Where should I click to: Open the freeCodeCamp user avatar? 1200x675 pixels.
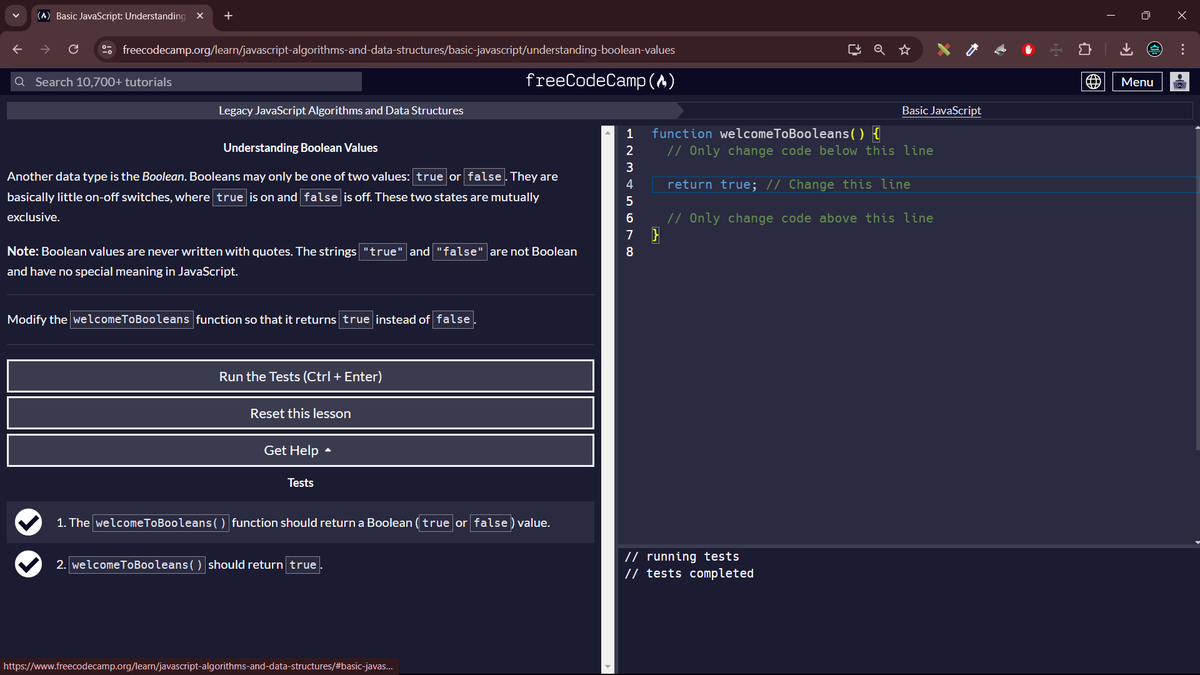pyautogui.click(x=1180, y=82)
